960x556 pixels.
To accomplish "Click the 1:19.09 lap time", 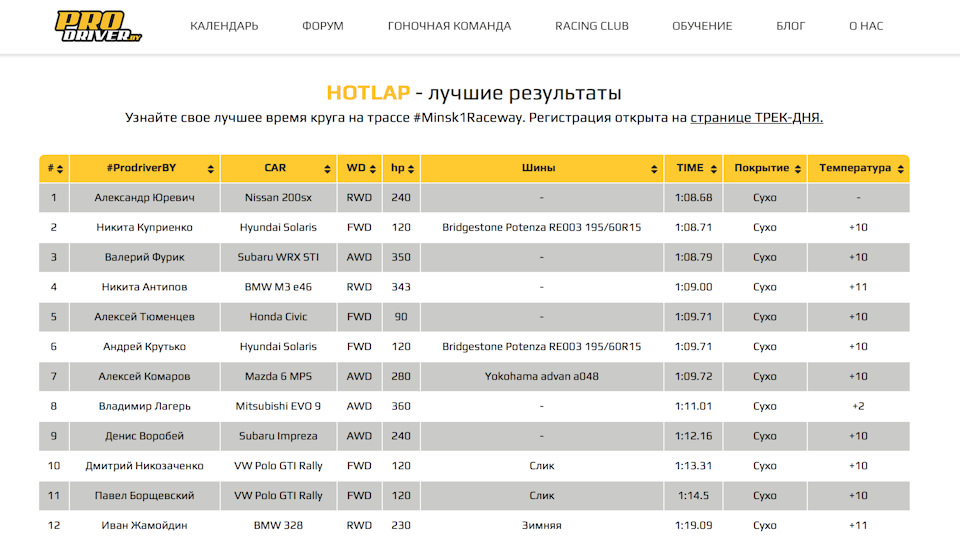I will coord(694,525).
